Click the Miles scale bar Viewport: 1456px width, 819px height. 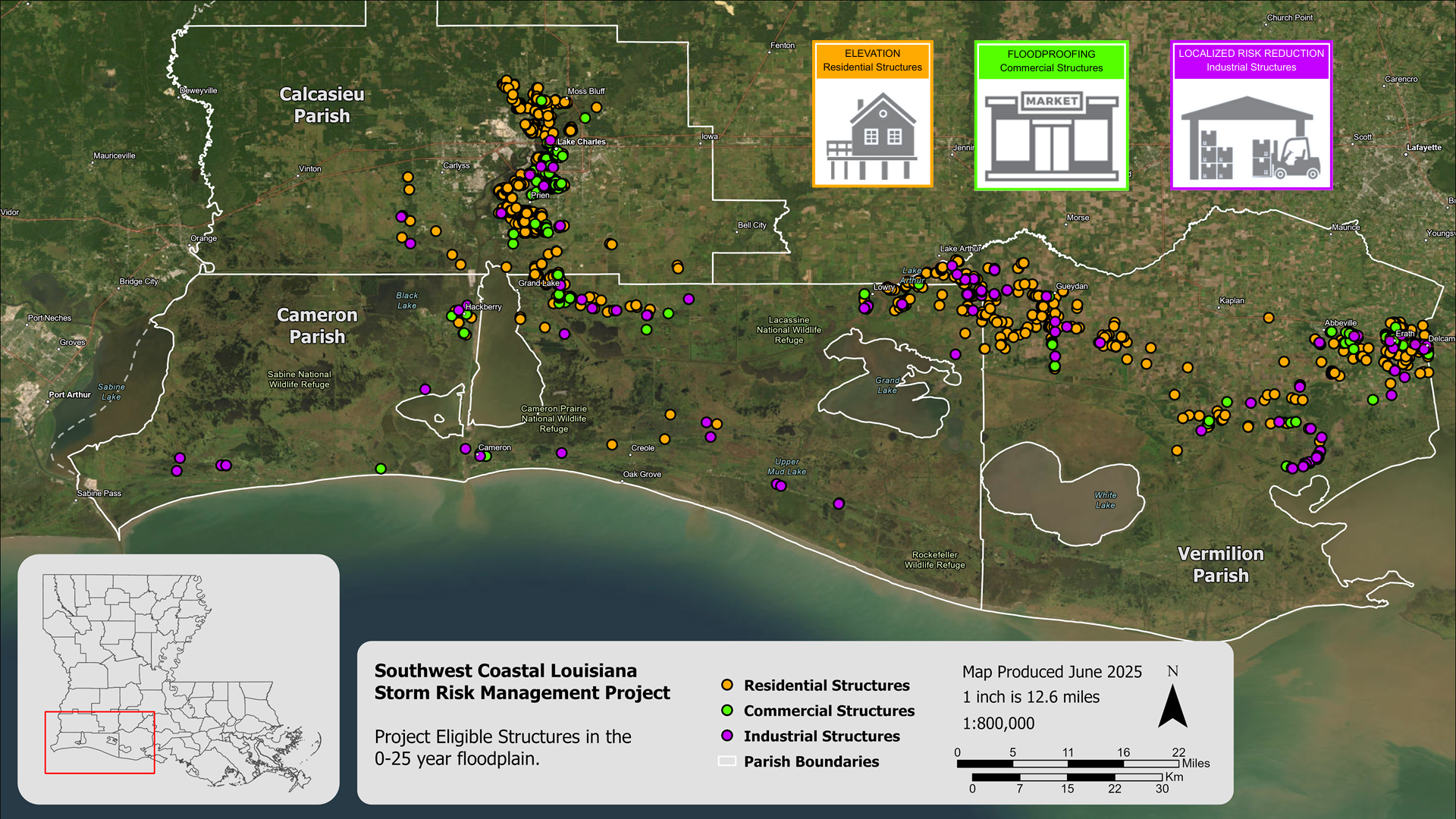coord(1068,762)
